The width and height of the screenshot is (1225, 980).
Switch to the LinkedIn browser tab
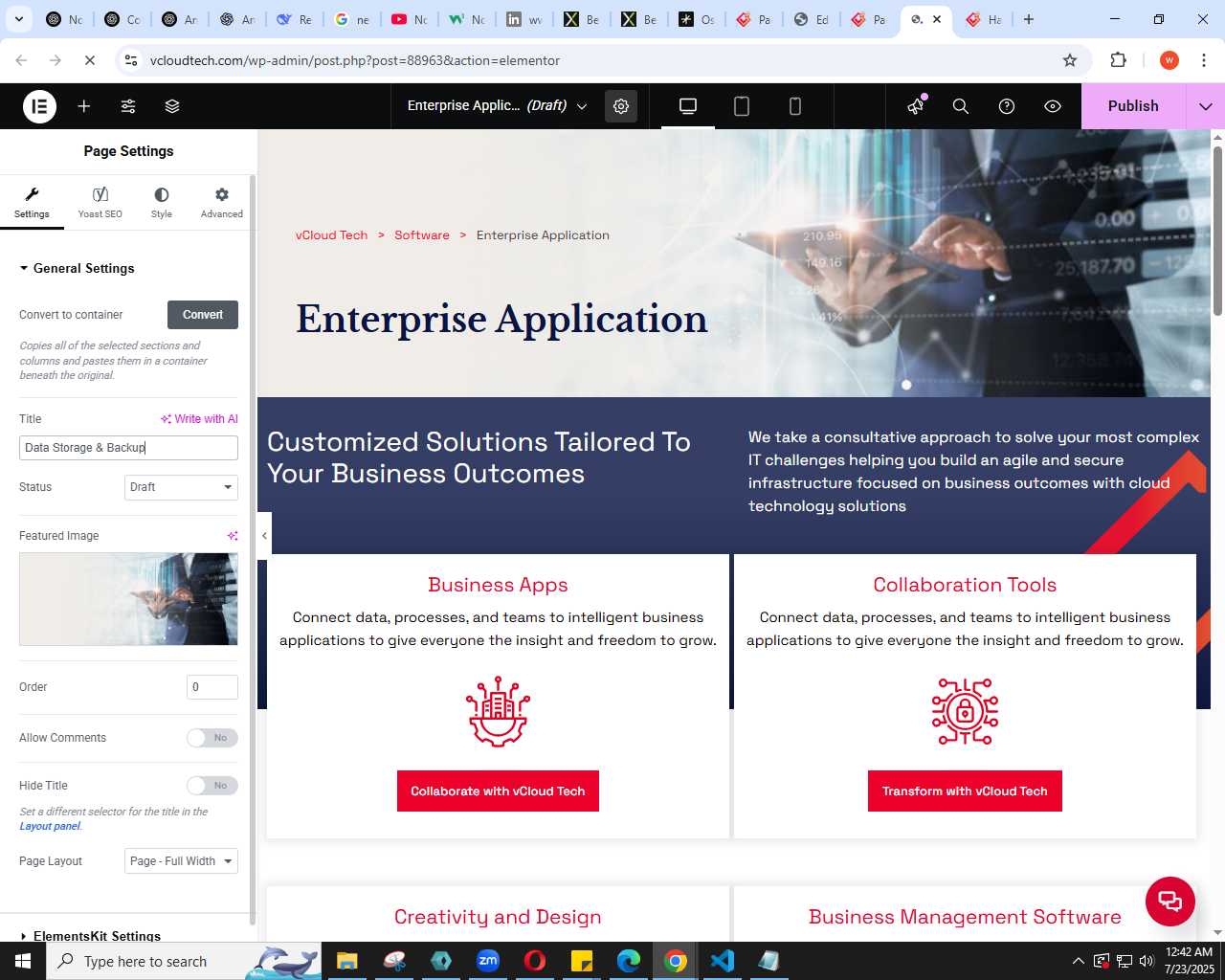(523, 19)
